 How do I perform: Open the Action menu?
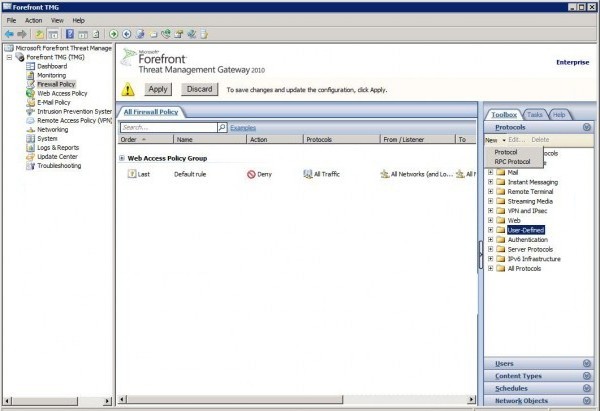coord(33,20)
